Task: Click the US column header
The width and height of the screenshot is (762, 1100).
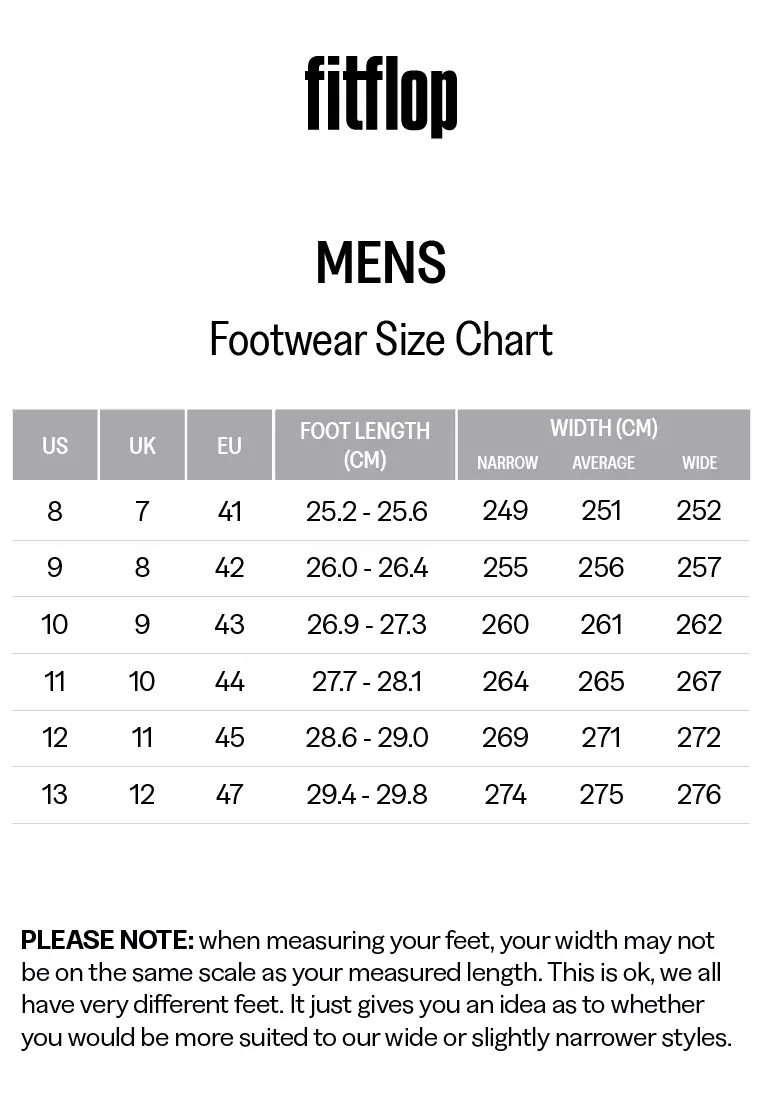Action: point(55,445)
